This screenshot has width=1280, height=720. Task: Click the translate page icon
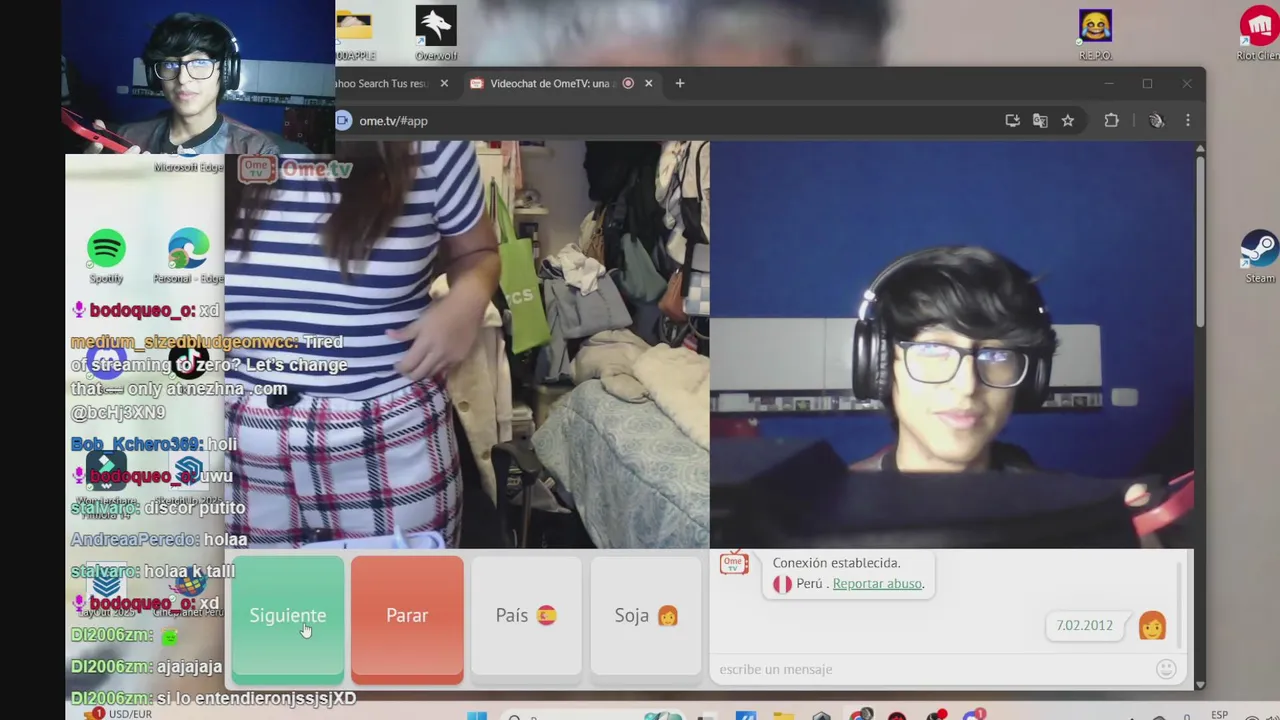pyautogui.click(x=1040, y=121)
